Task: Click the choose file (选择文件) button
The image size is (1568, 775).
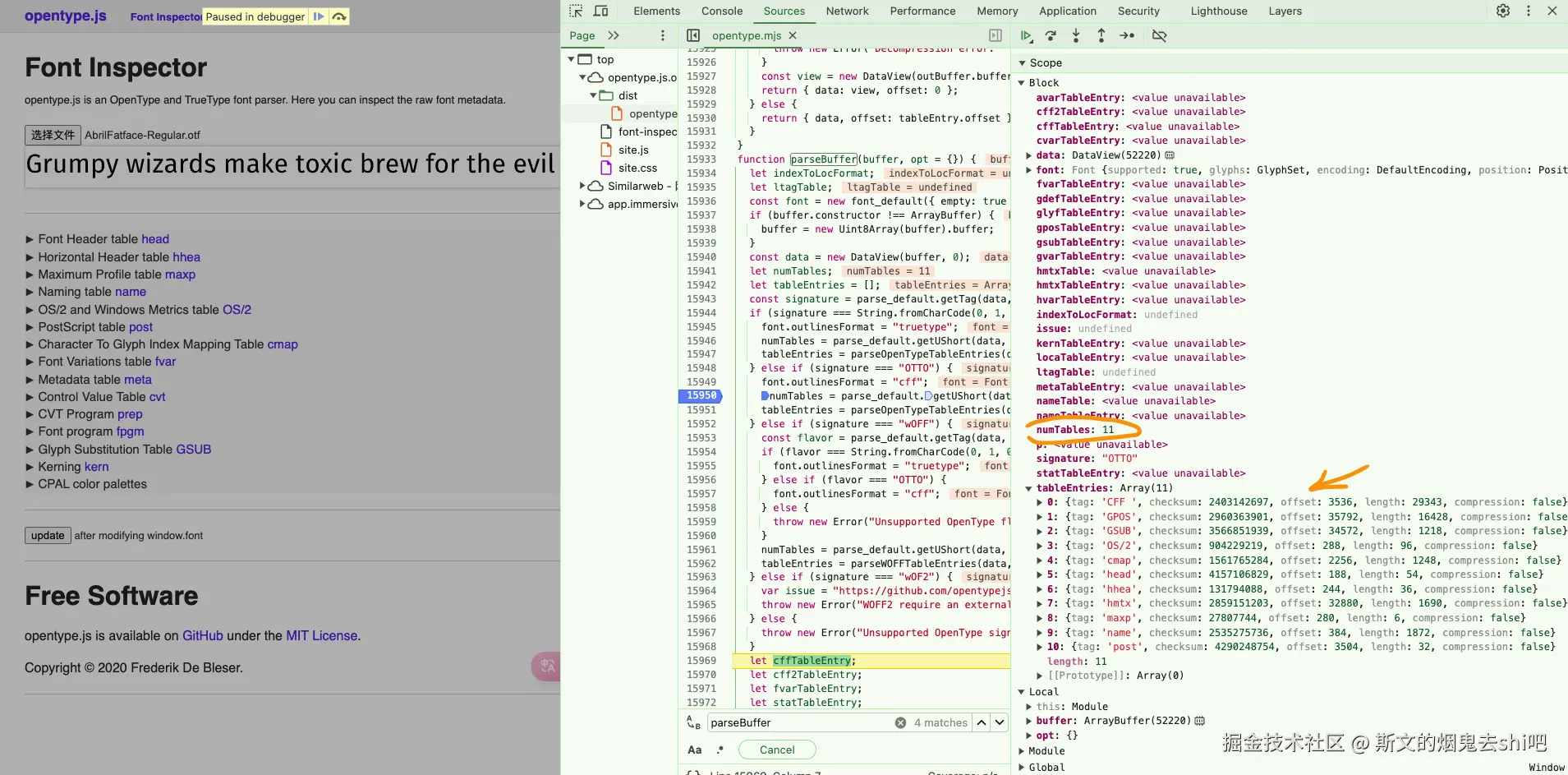Action: [53, 135]
